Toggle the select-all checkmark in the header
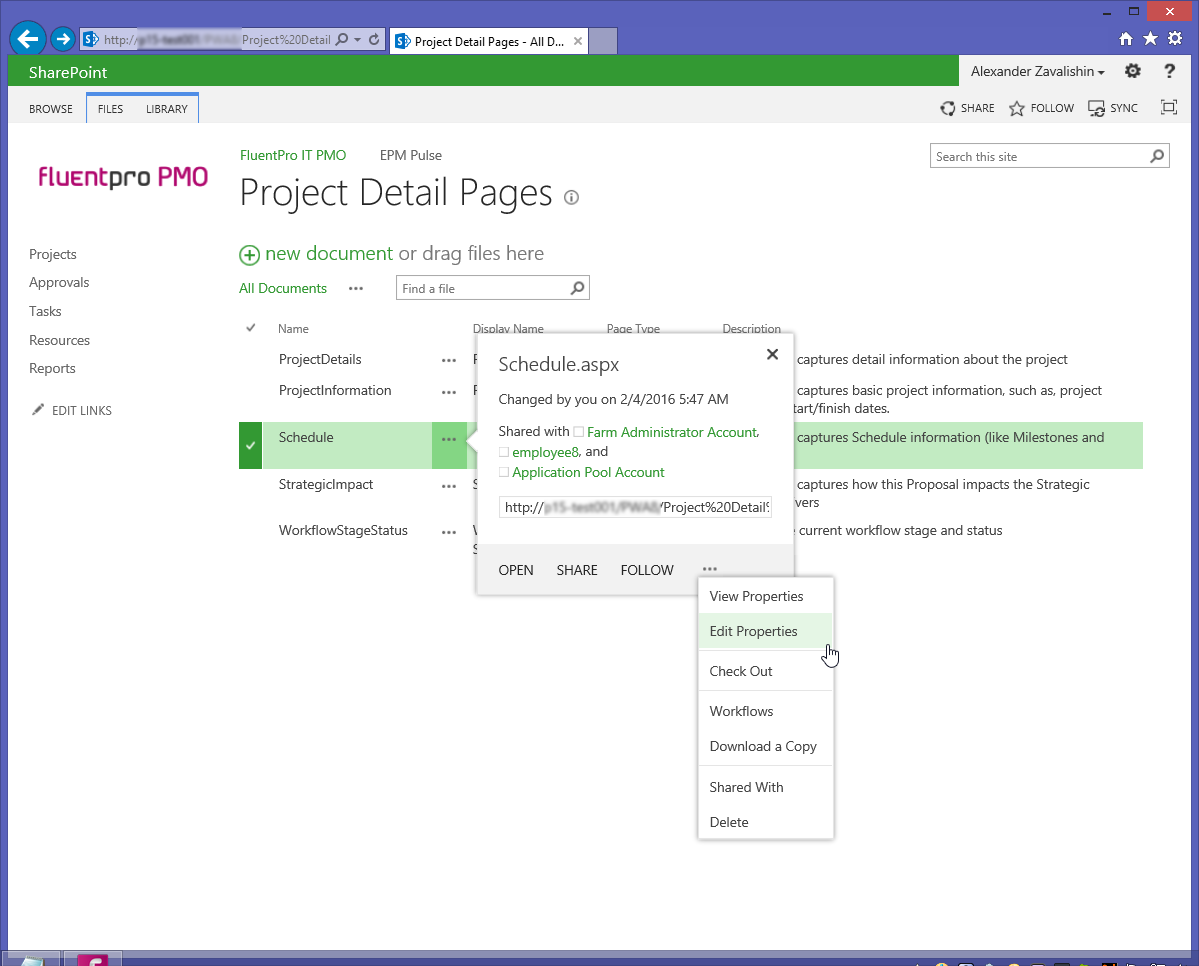 click(x=251, y=328)
